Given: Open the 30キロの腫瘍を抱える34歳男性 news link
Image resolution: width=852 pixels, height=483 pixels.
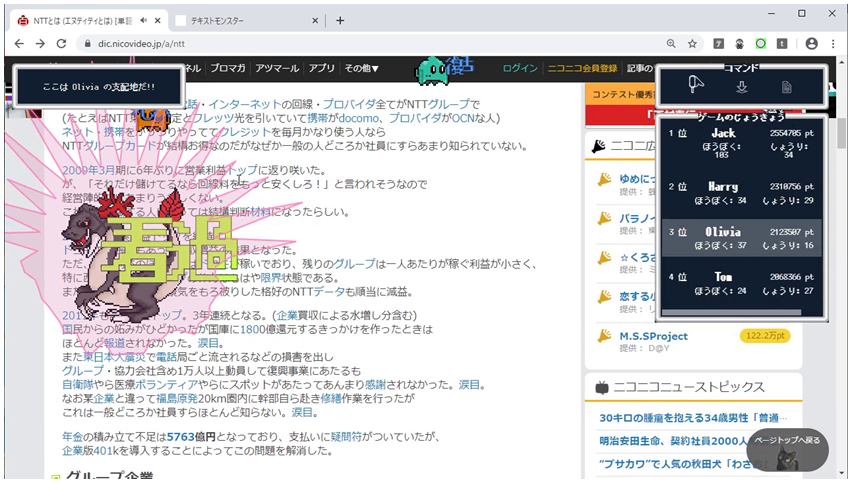Looking at the screenshot, I should pyautogui.click(x=693, y=418).
